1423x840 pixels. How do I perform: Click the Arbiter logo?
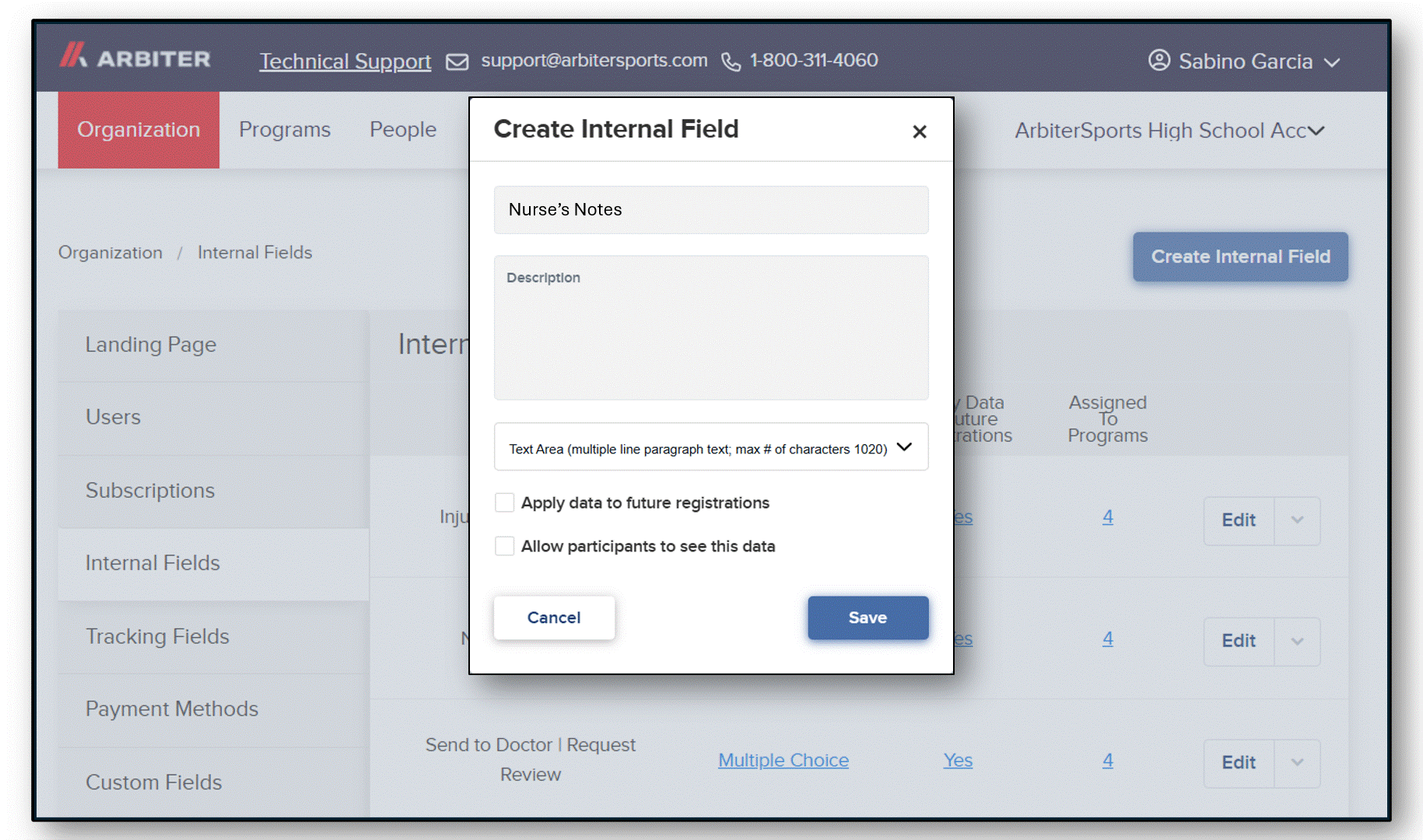[x=135, y=56]
